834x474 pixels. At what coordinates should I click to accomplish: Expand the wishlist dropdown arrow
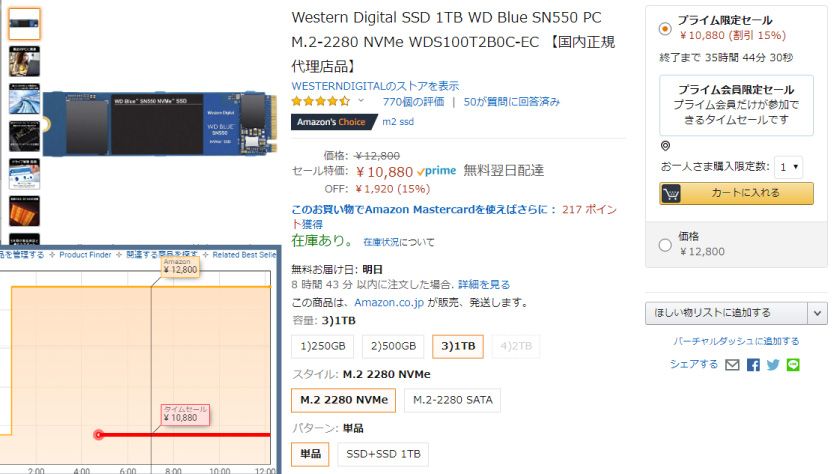coord(818,313)
